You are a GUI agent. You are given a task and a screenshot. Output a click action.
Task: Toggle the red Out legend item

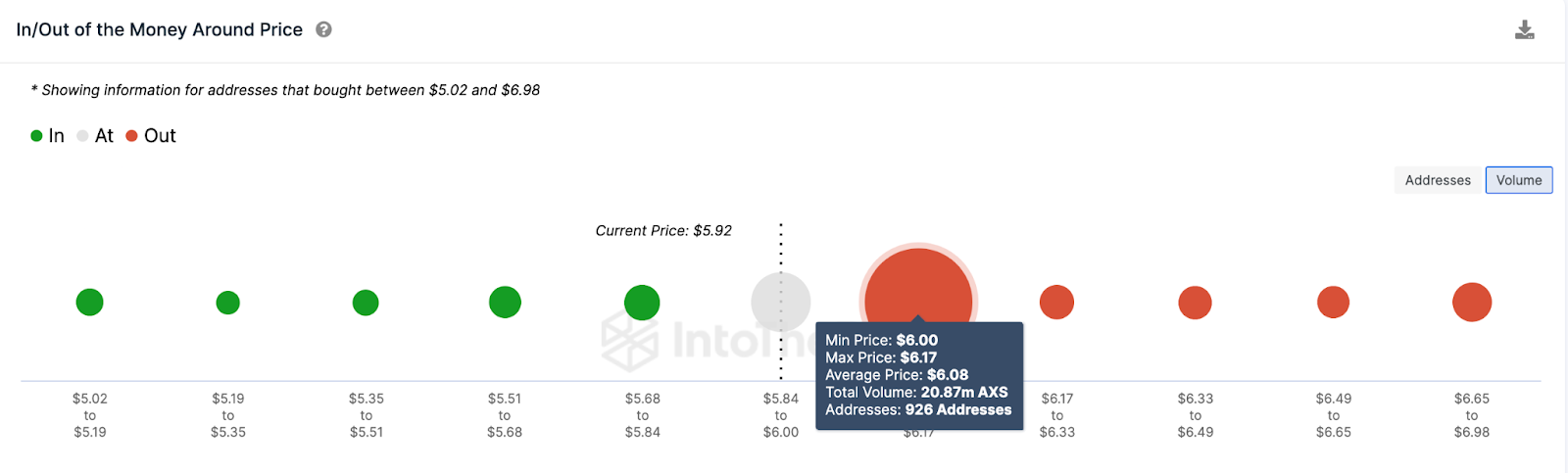click(x=151, y=136)
